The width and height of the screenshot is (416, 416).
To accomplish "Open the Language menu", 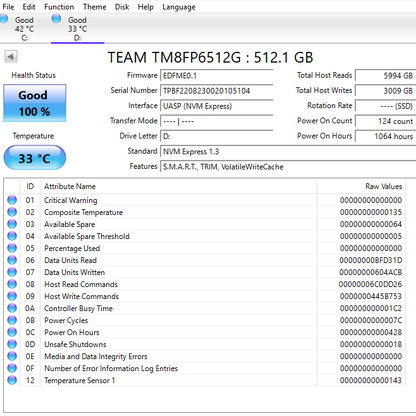I will point(179,7).
